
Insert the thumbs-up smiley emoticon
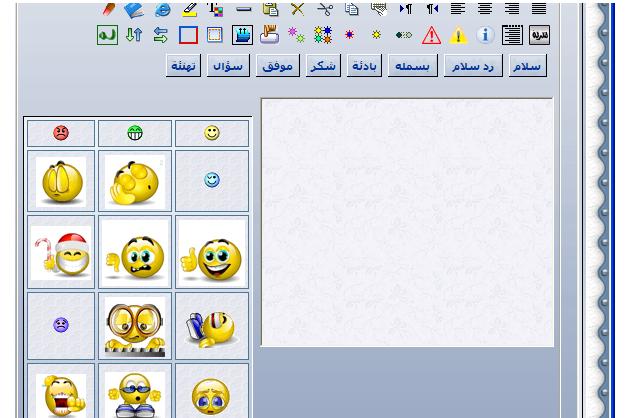pyautogui.click(x=212, y=252)
